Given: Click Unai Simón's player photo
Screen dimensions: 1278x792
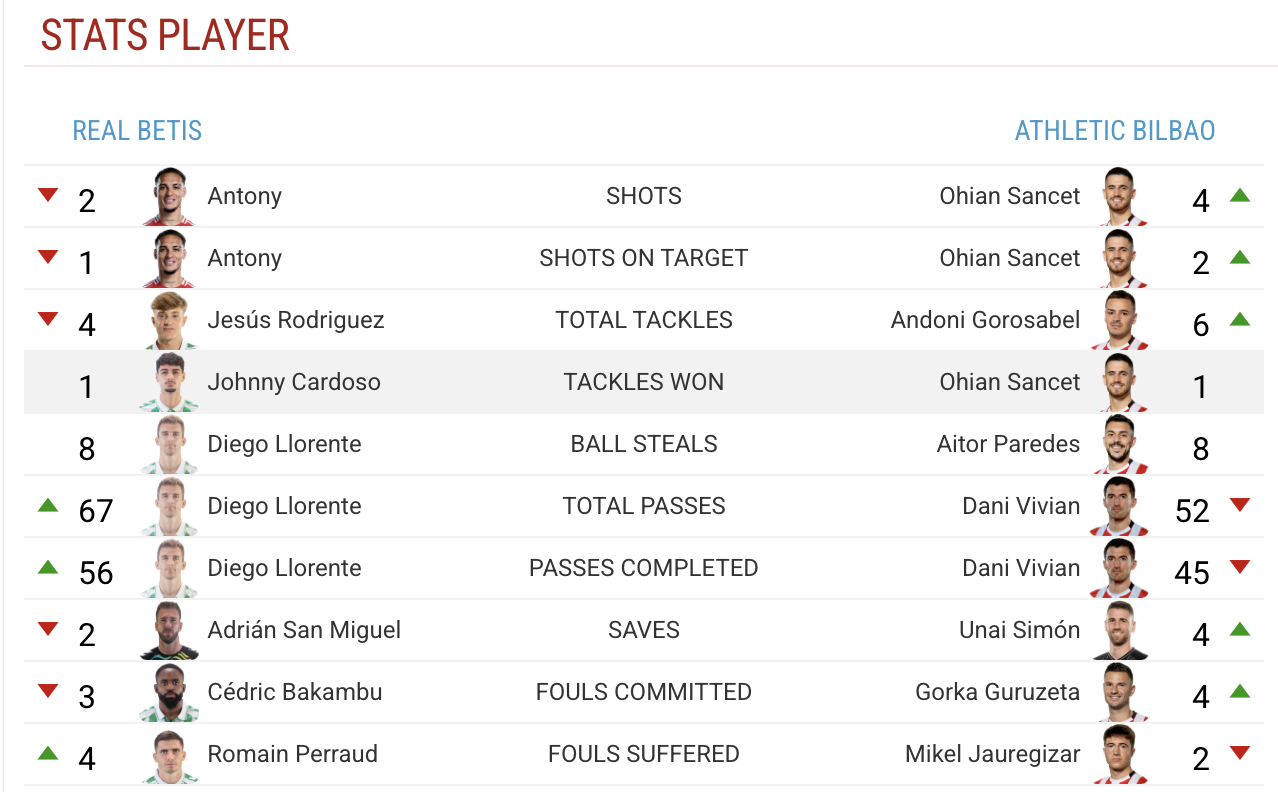Looking at the screenshot, I should pyautogui.click(x=1119, y=630).
